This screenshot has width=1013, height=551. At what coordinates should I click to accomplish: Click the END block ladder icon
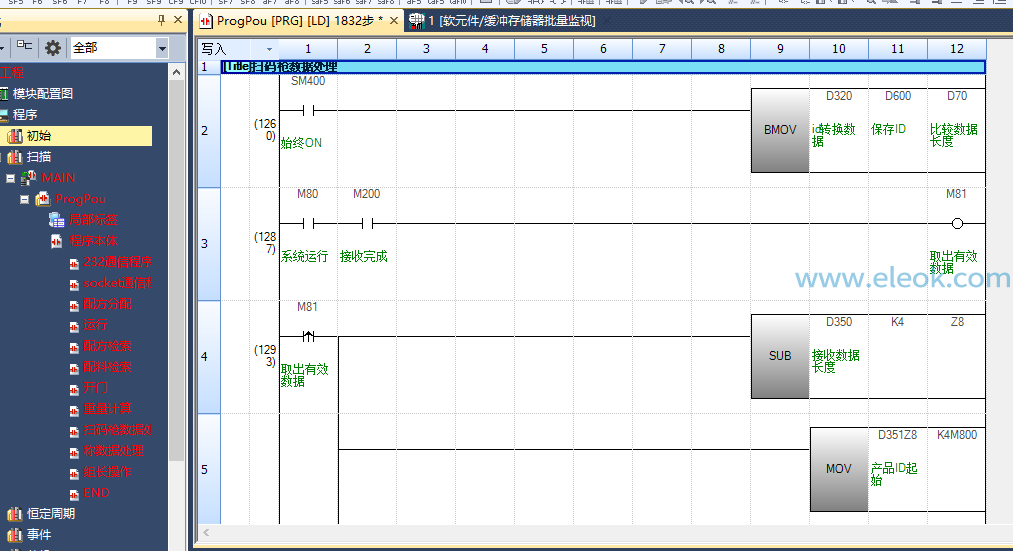tap(74, 494)
